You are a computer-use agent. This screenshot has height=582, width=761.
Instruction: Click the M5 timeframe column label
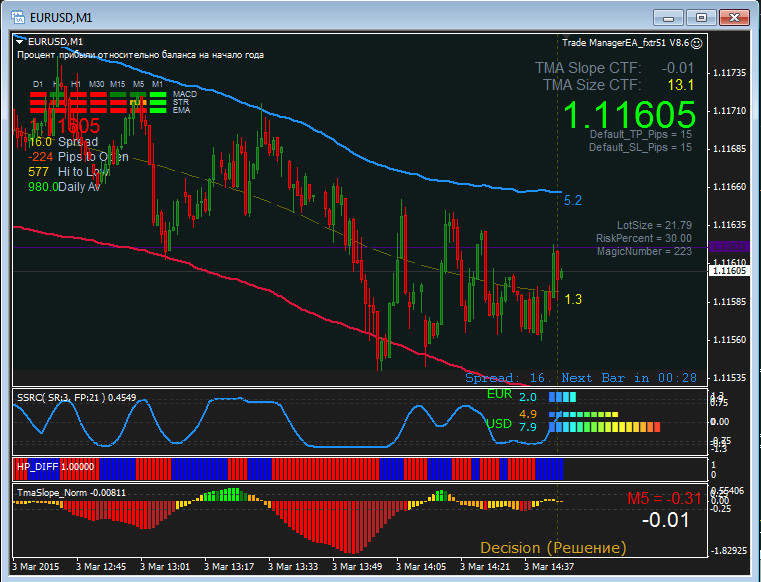click(x=138, y=84)
